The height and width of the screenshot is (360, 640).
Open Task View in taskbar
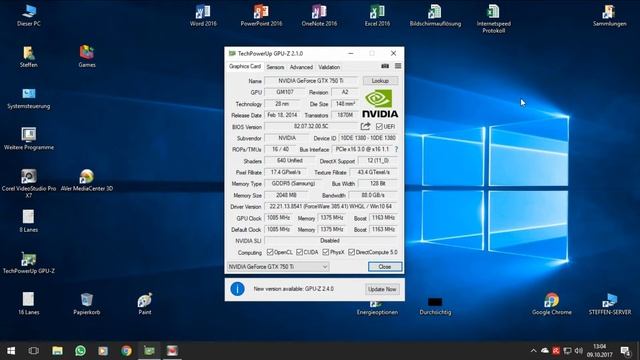(33, 351)
